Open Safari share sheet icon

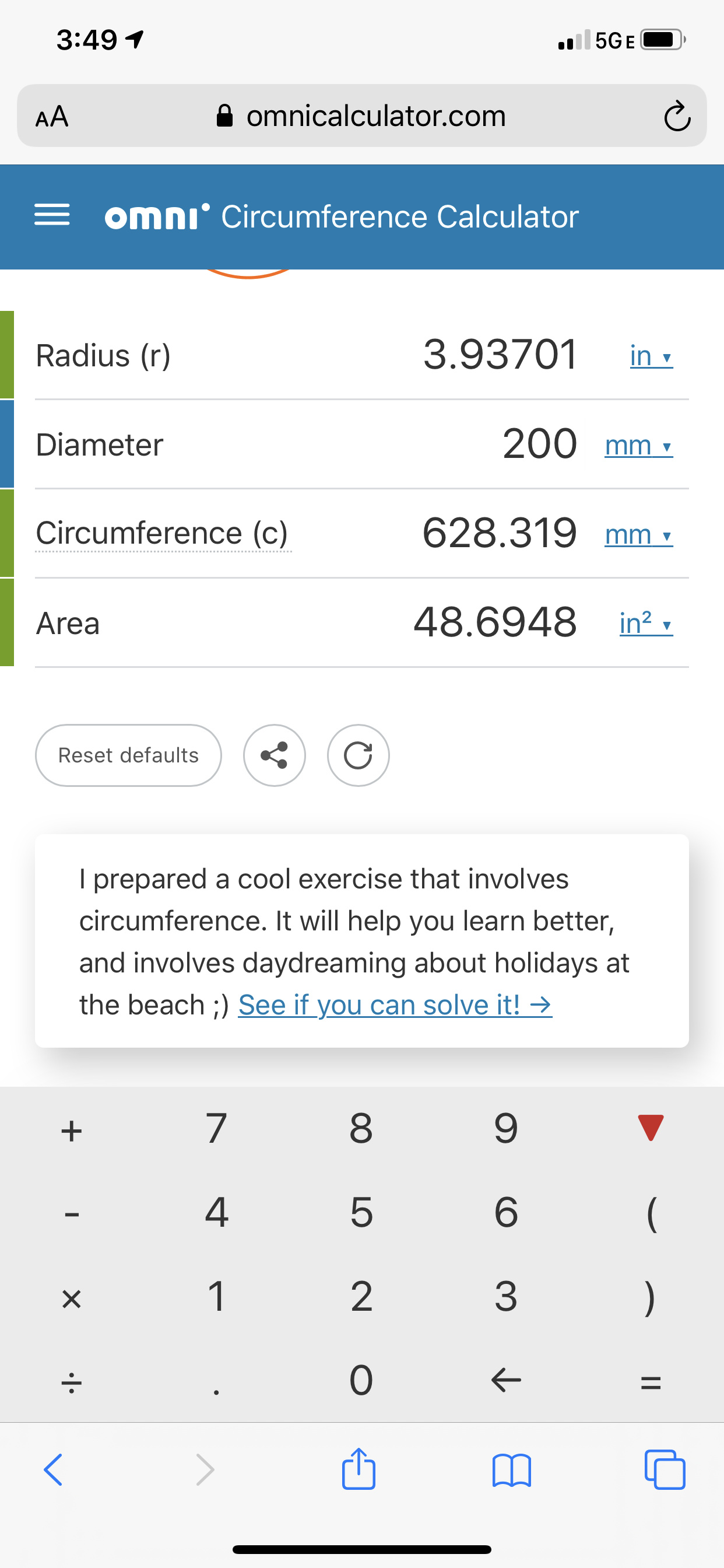tap(359, 1469)
